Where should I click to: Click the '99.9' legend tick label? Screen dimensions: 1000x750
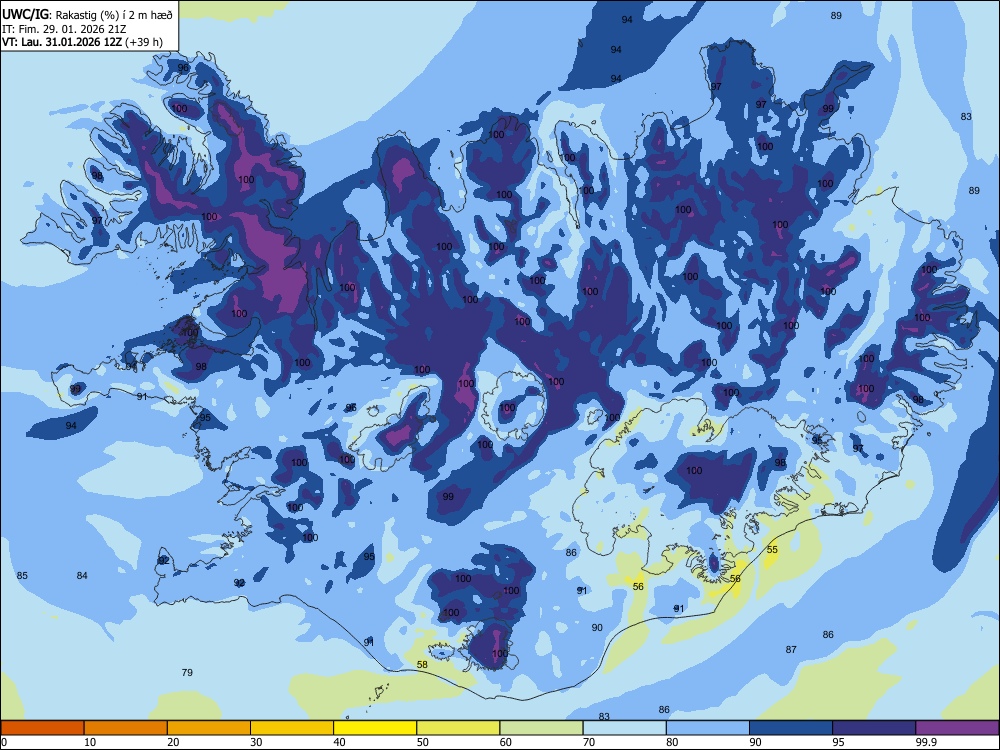click(926, 742)
